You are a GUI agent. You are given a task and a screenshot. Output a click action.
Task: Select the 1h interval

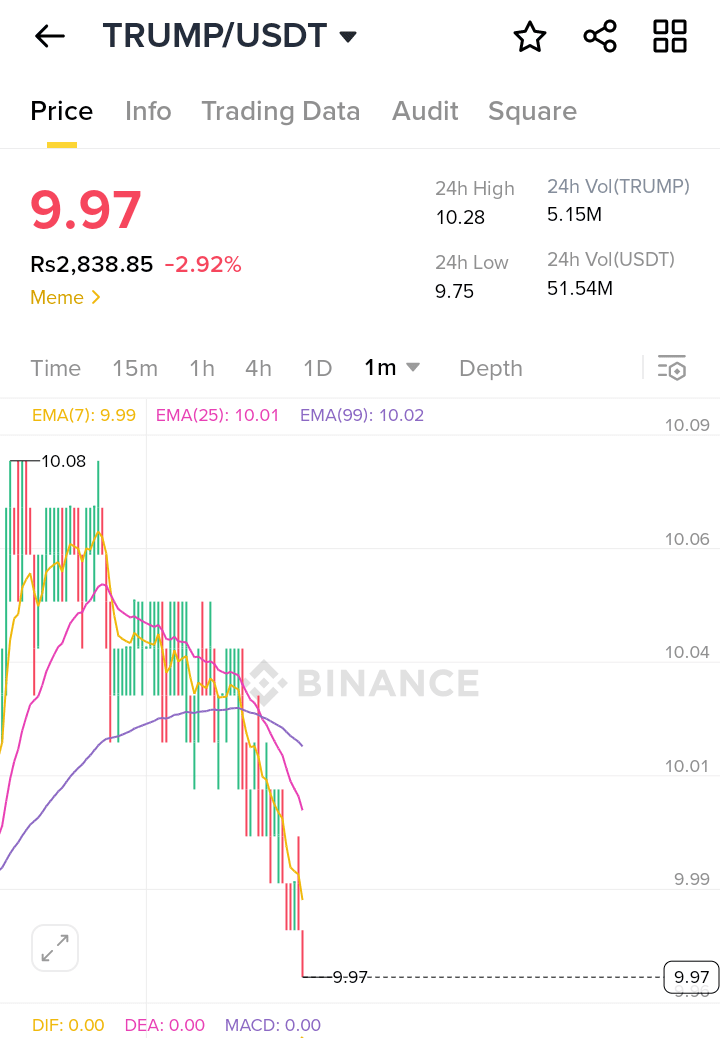coord(202,368)
